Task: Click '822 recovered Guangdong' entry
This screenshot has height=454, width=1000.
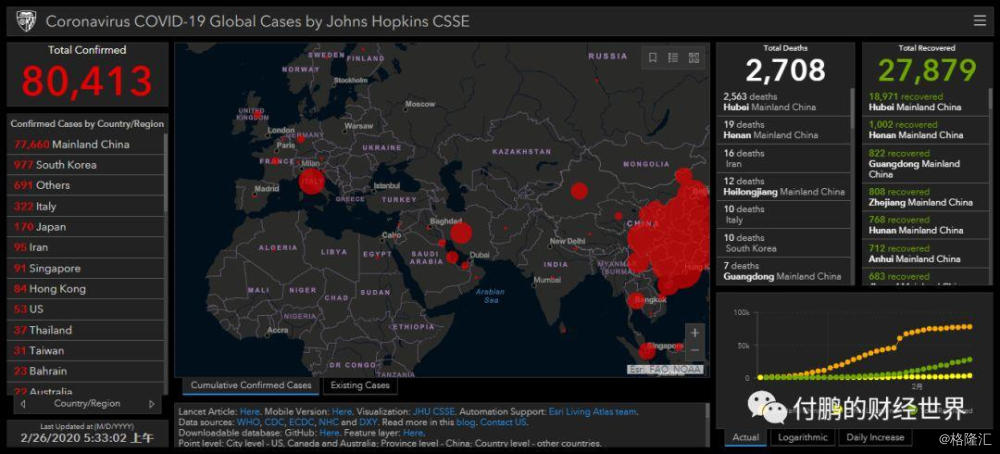Action: 927,163
